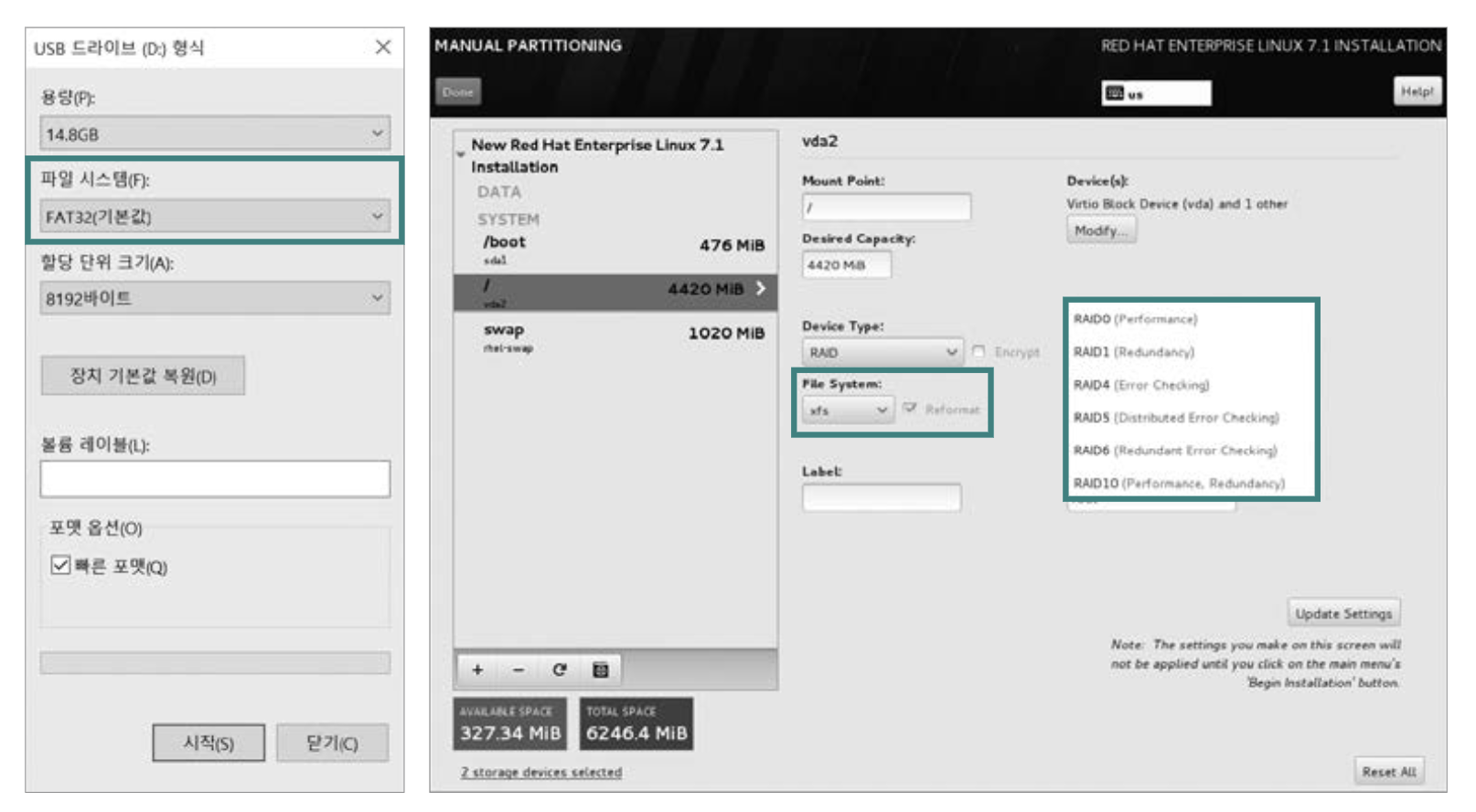Click the Mount Point input field
This screenshot has height=812, width=1476.
pyautogui.click(x=886, y=207)
